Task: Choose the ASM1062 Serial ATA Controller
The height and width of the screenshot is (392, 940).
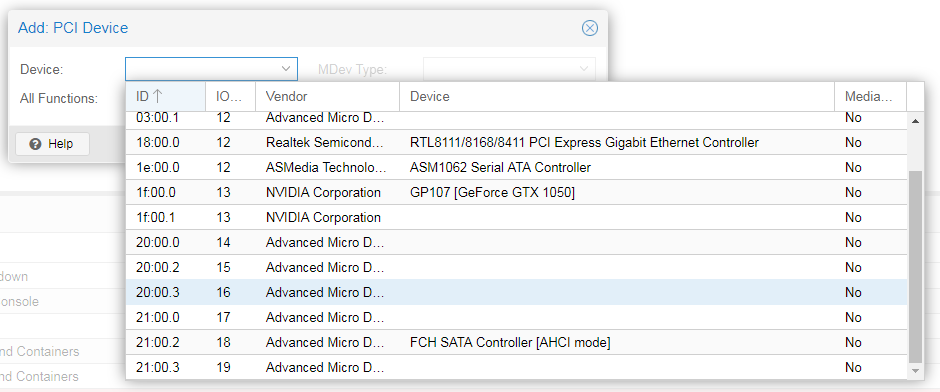Action: click(517, 168)
